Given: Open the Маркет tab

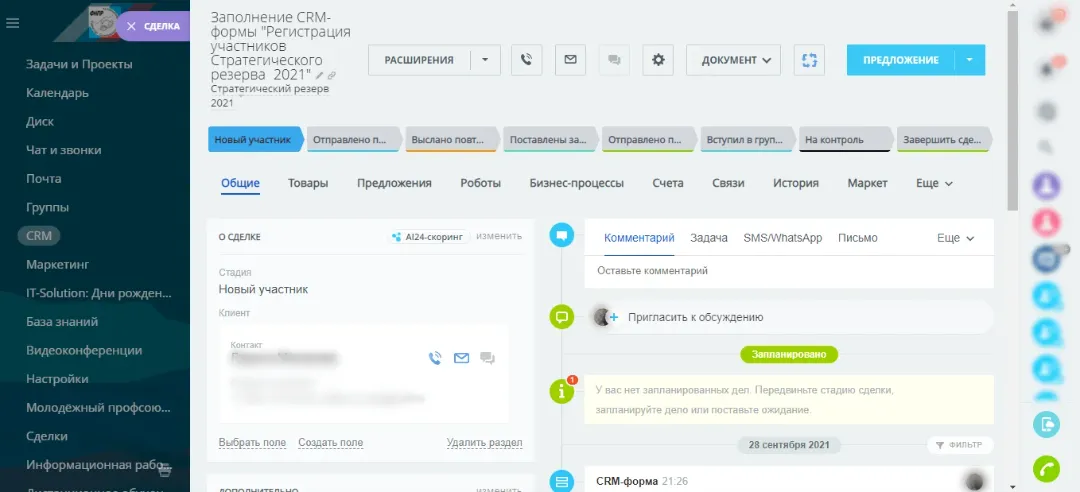Looking at the screenshot, I should click(x=868, y=183).
